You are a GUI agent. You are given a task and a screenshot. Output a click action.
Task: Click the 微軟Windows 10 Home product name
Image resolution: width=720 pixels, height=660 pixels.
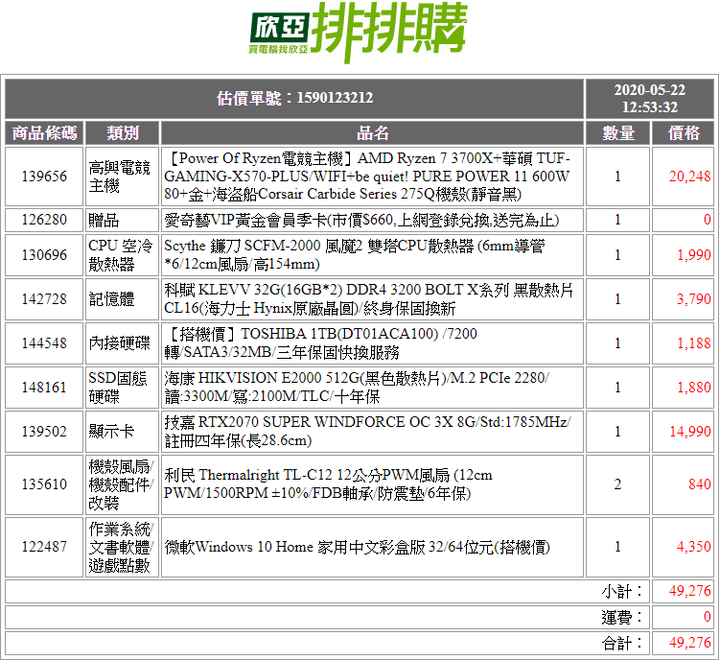click(x=357, y=547)
